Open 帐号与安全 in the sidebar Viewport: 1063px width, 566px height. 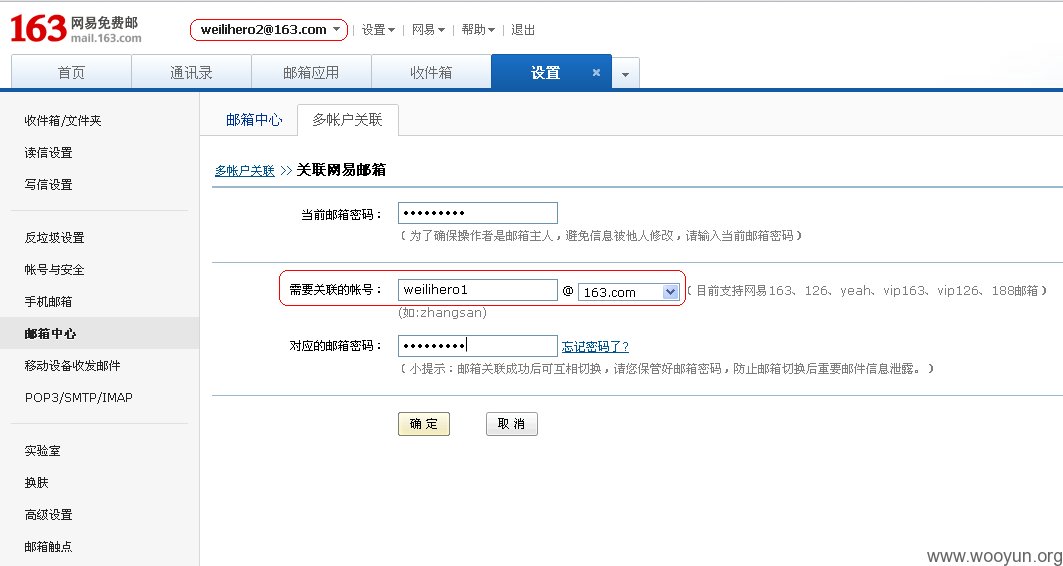(x=54, y=269)
